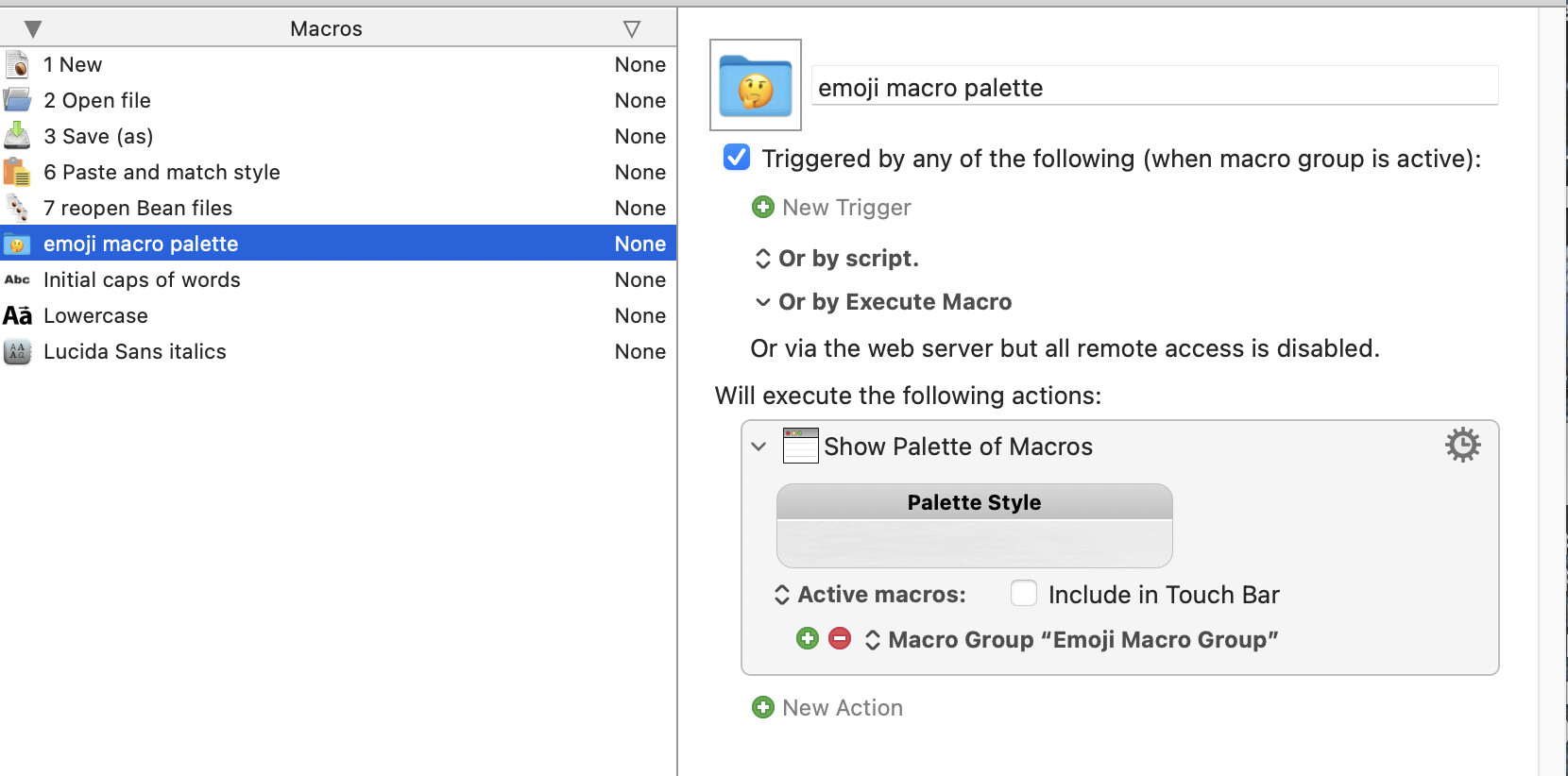Click the Palette Style preview
Viewport: 1568px width, 776px height.
point(974,526)
